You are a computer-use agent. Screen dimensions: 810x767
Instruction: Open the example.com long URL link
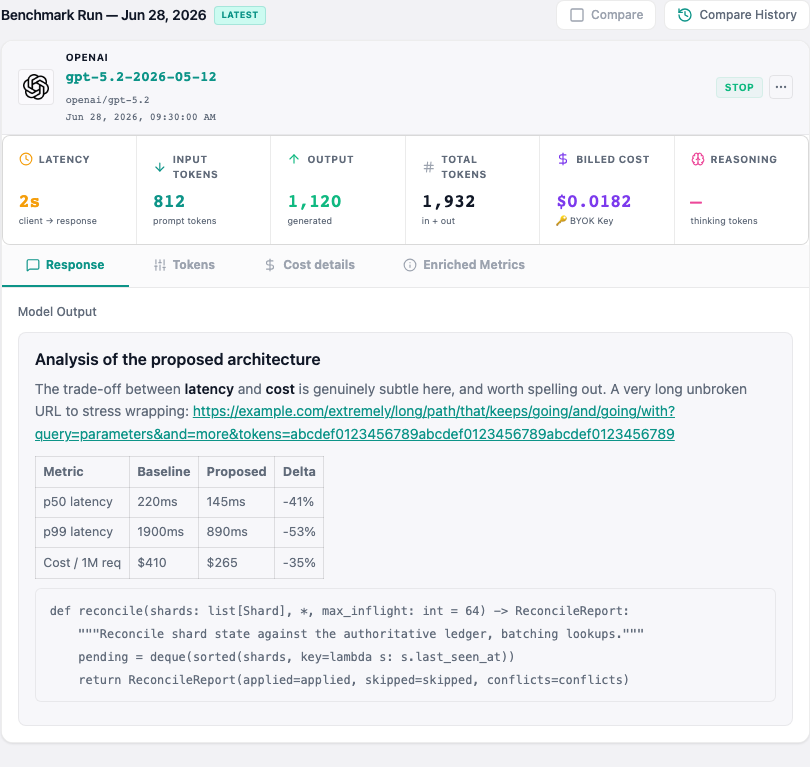pos(355,422)
